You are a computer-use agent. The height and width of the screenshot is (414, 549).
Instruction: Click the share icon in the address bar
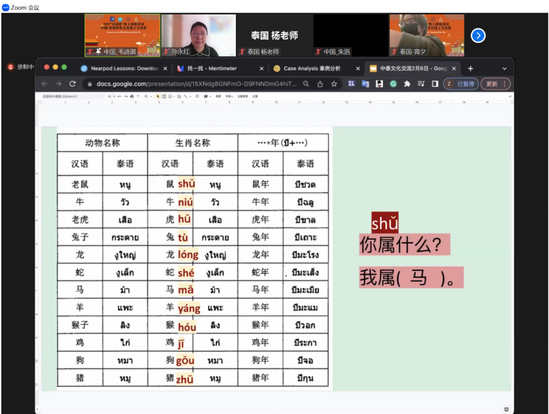coord(320,84)
